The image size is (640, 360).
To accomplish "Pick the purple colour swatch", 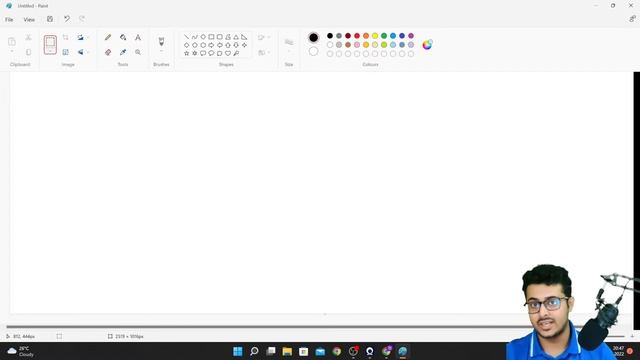I will point(411,36).
